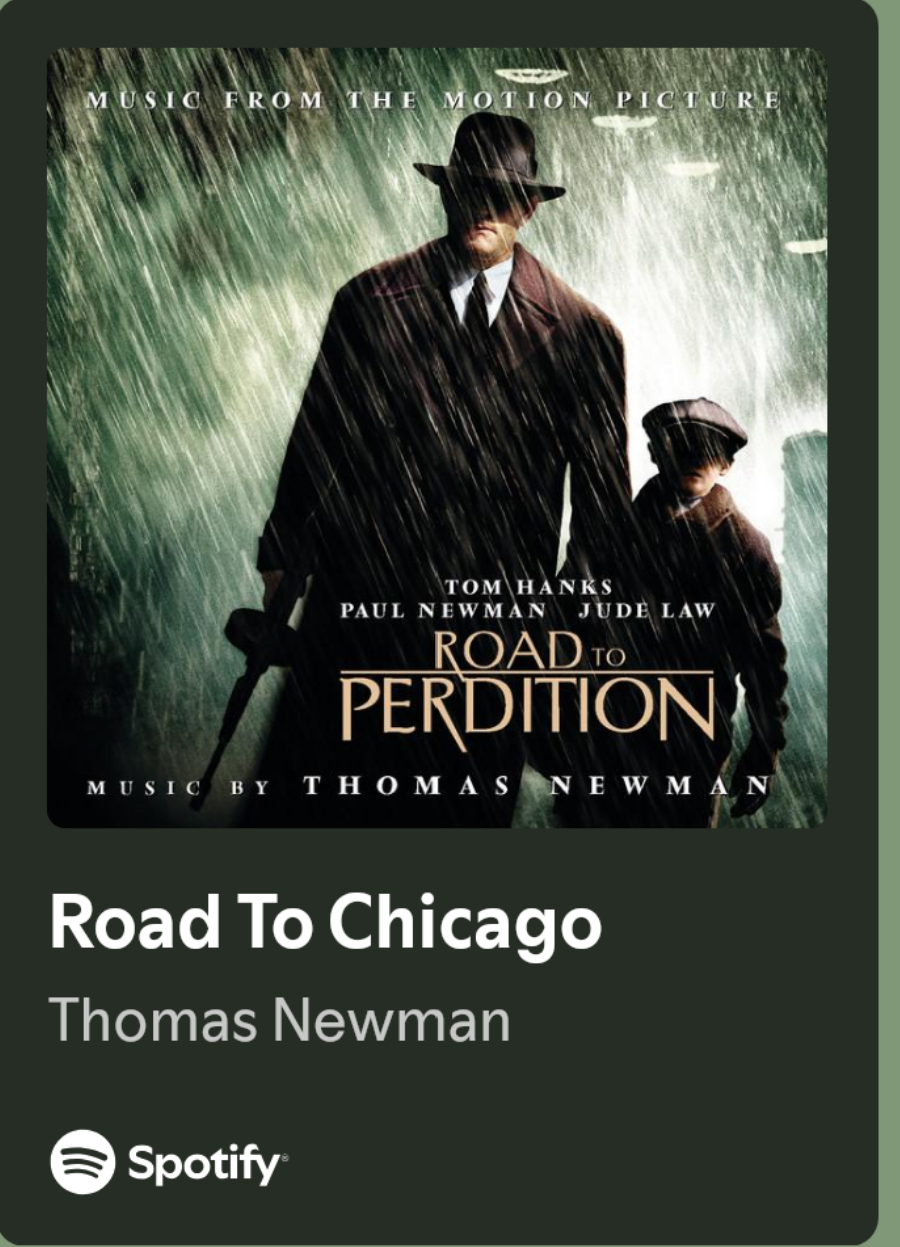This screenshot has height=1247, width=900.
Task: Click the 'Music from the Motion Picture' heading
Action: click(434, 100)
